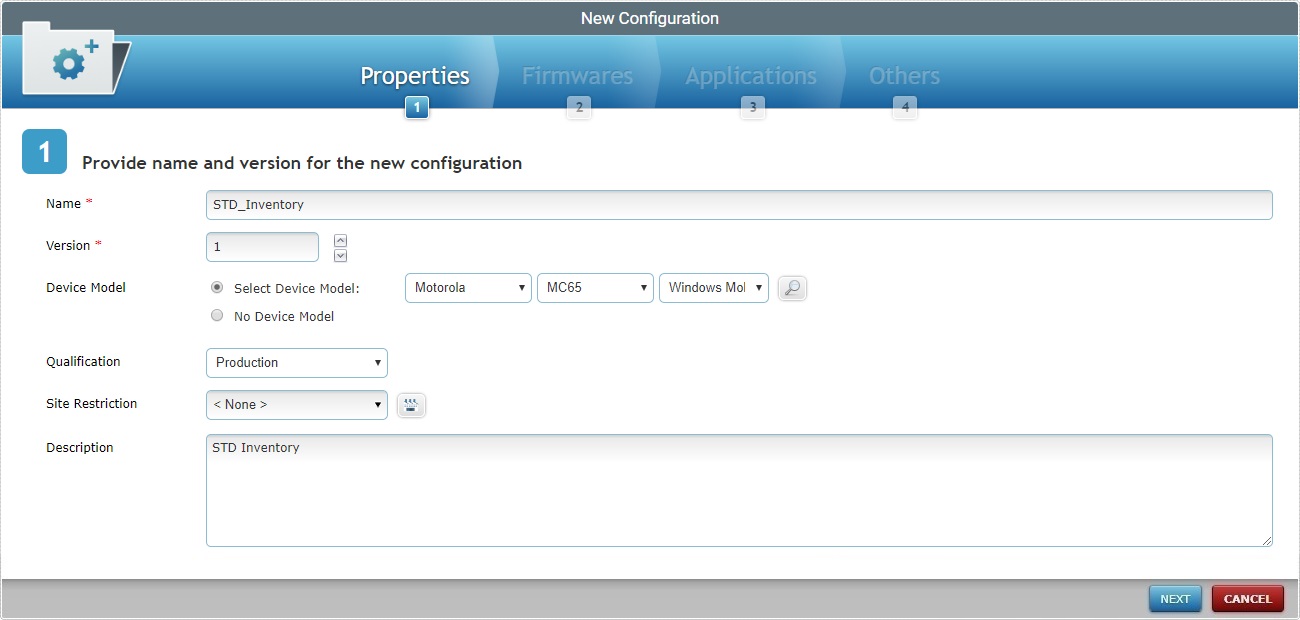
Task: Open the site selection icon beside Site Restriction
Action: [x=411, y=404]
